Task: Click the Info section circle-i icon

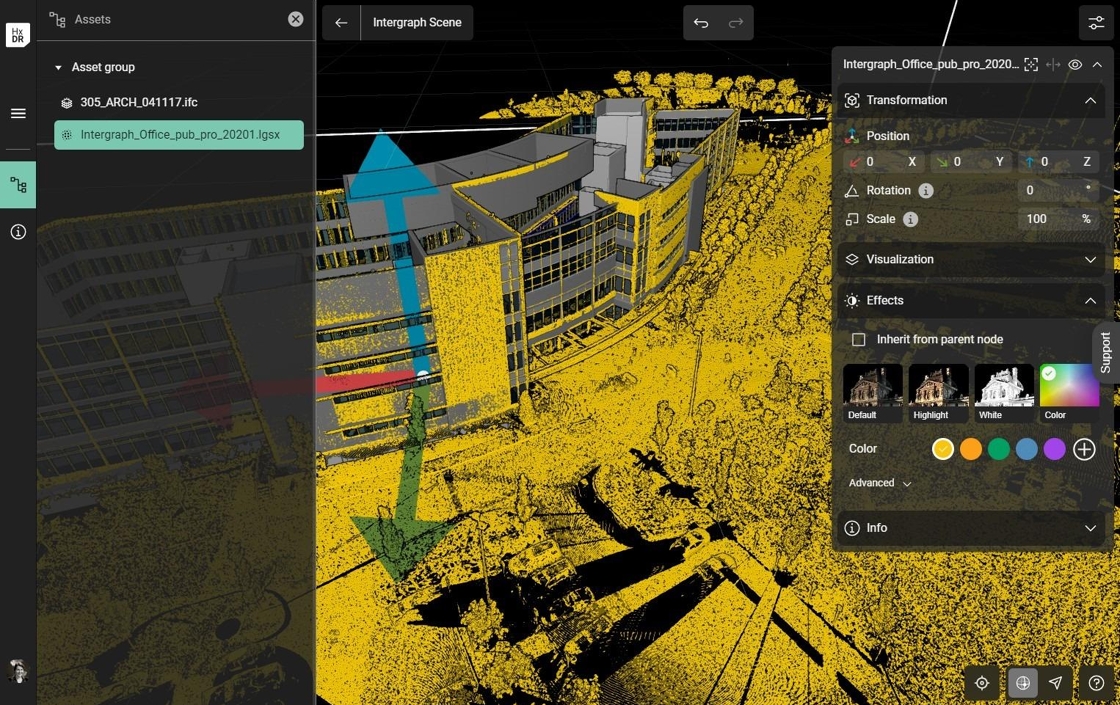Action: coord(852,529)
